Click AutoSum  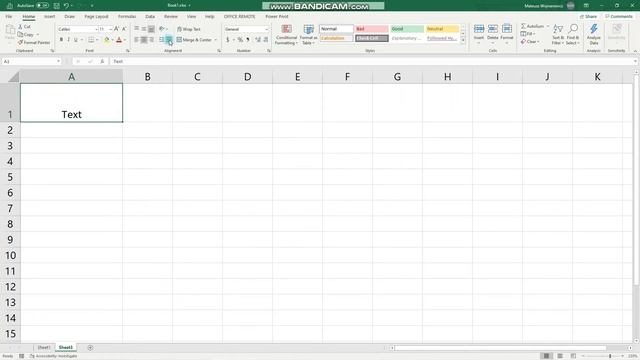coord(533,26)
